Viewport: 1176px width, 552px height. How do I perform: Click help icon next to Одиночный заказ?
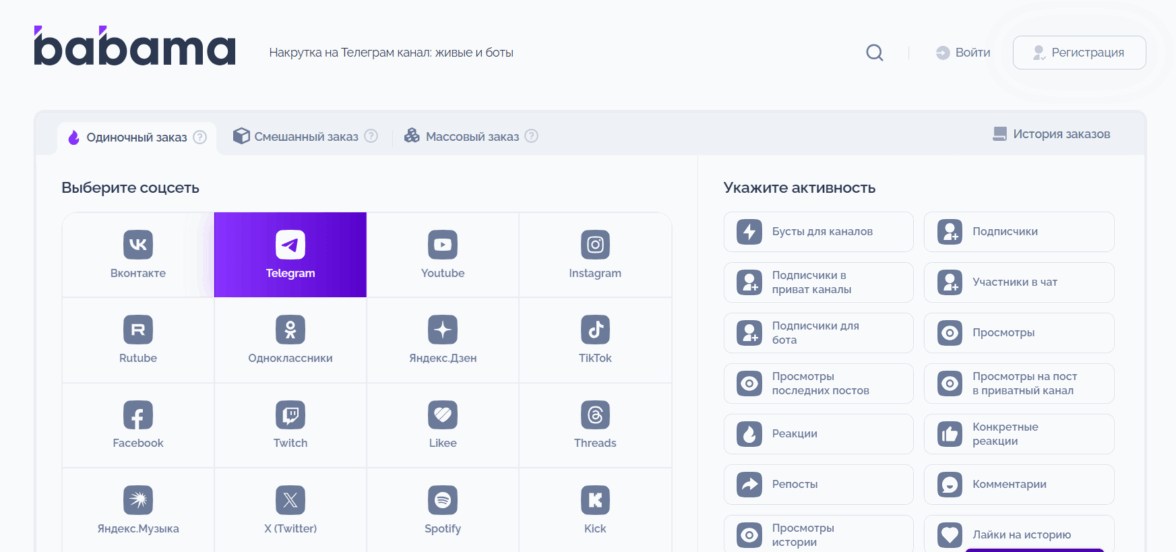[x=200, y=137]
